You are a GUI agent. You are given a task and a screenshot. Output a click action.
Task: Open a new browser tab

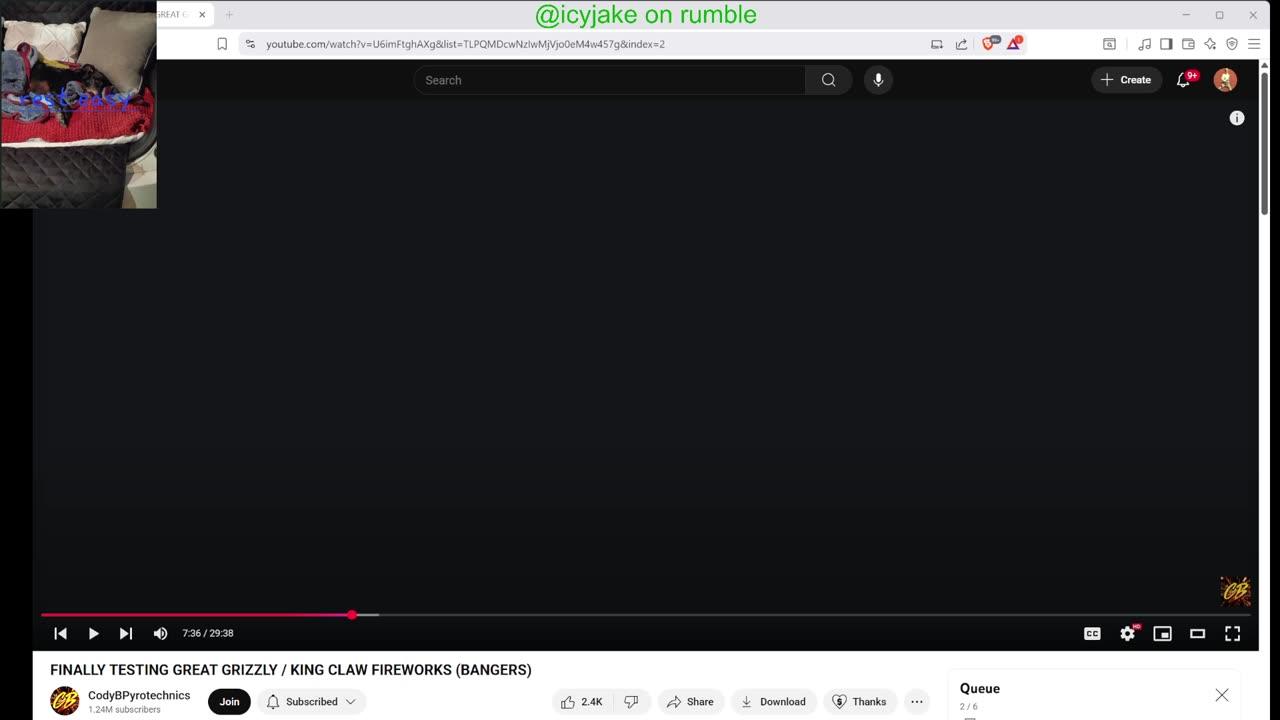(229, 15)
